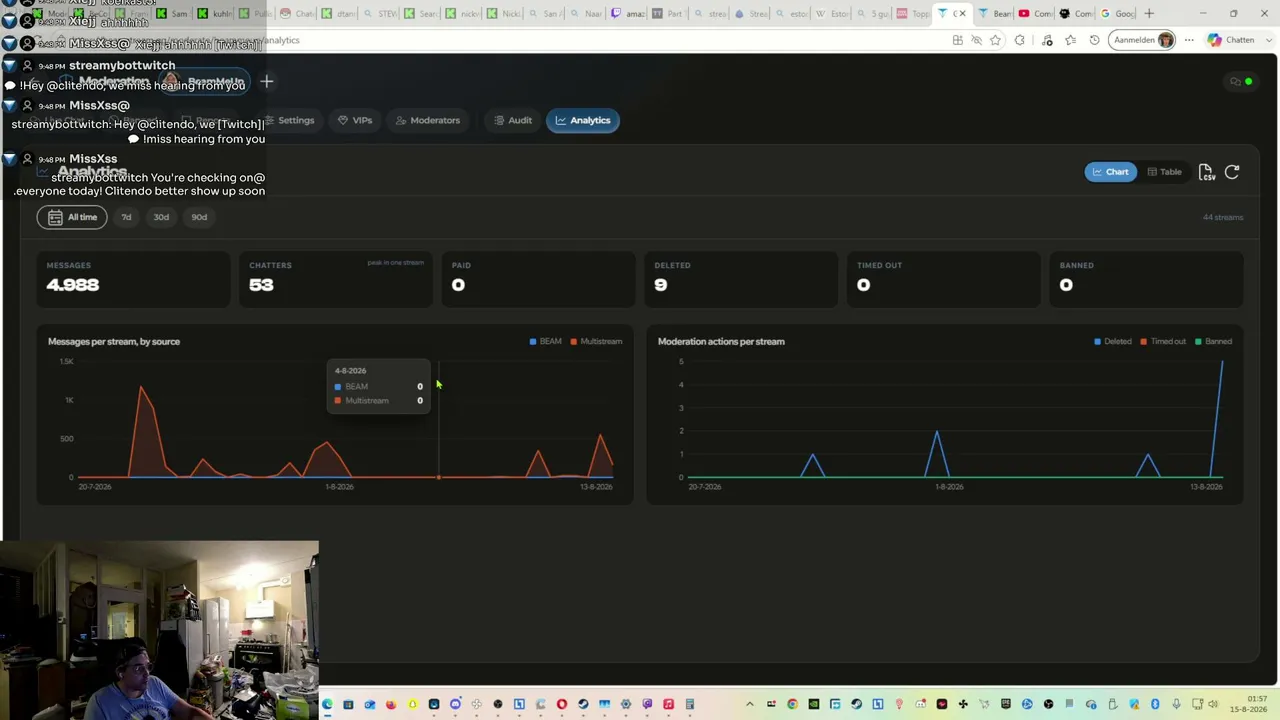Toggle Multistream series in messages legend

[x=597, y=341]
